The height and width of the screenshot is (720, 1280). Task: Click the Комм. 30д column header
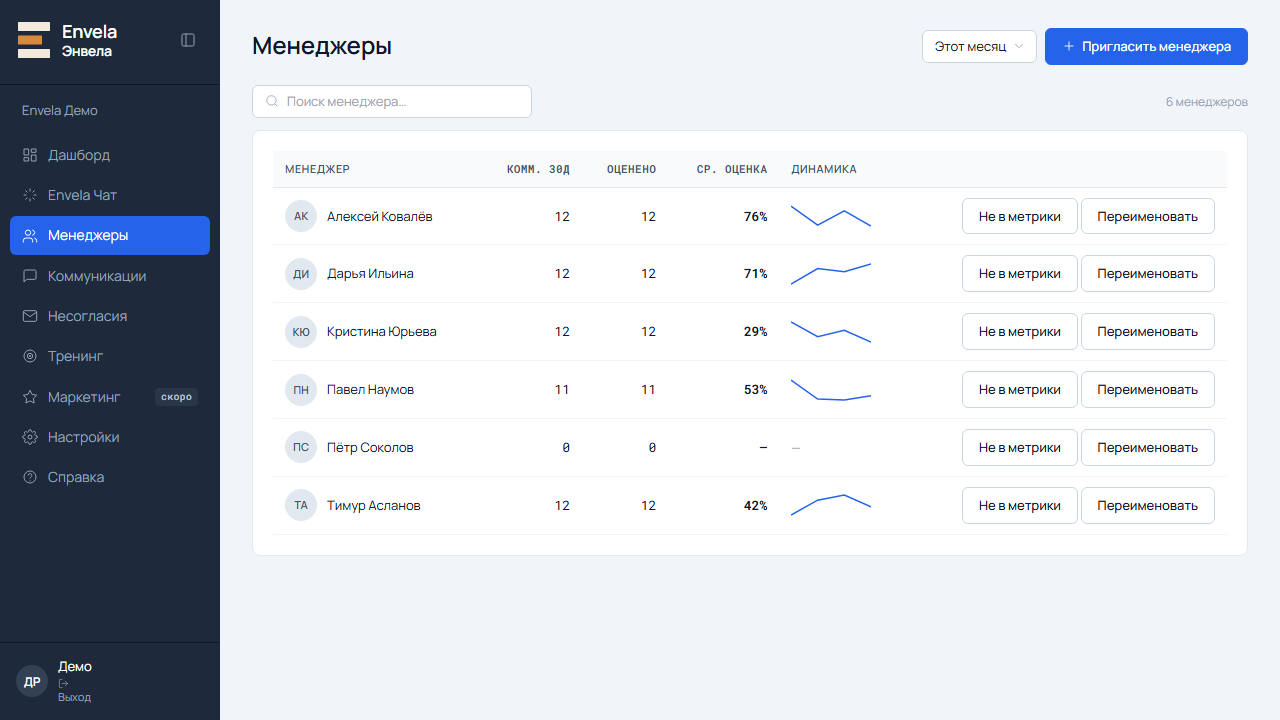[538, 169]
